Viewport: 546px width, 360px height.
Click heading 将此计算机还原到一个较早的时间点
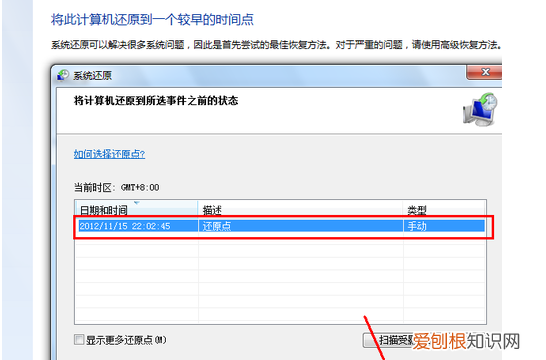pyautogui.click(x=153, y=19)
